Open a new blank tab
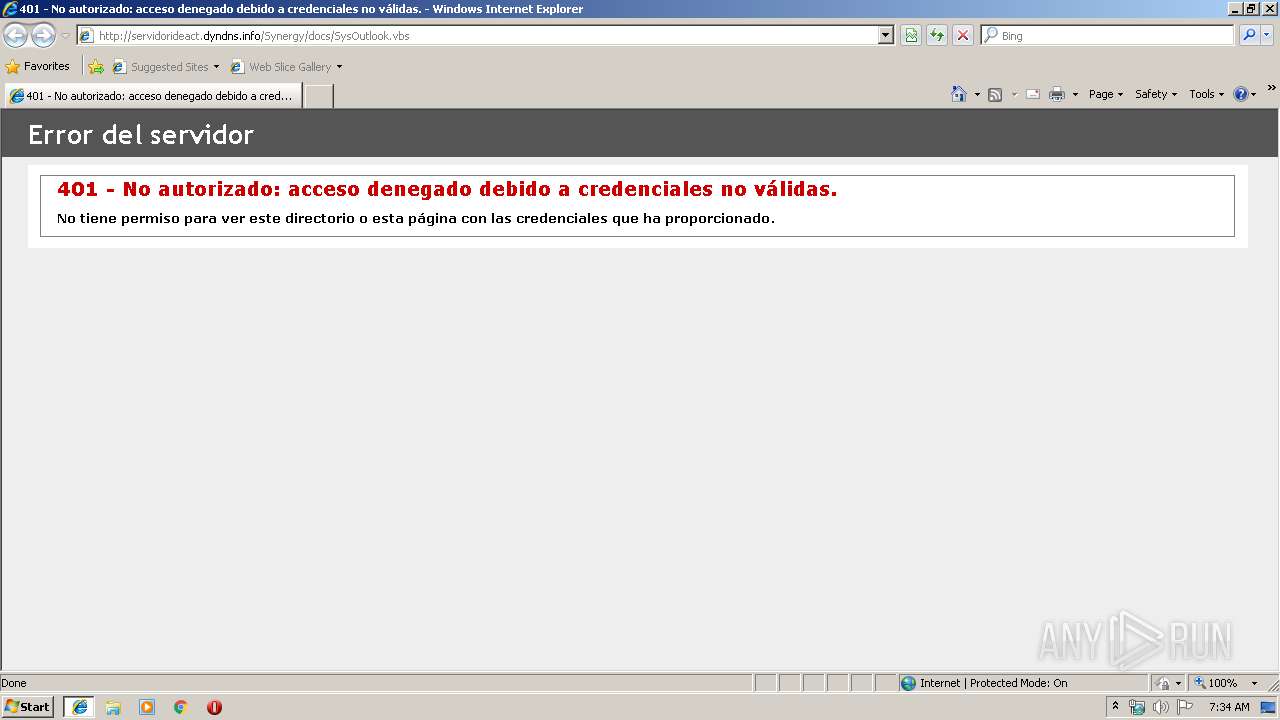 pos(318,96)
